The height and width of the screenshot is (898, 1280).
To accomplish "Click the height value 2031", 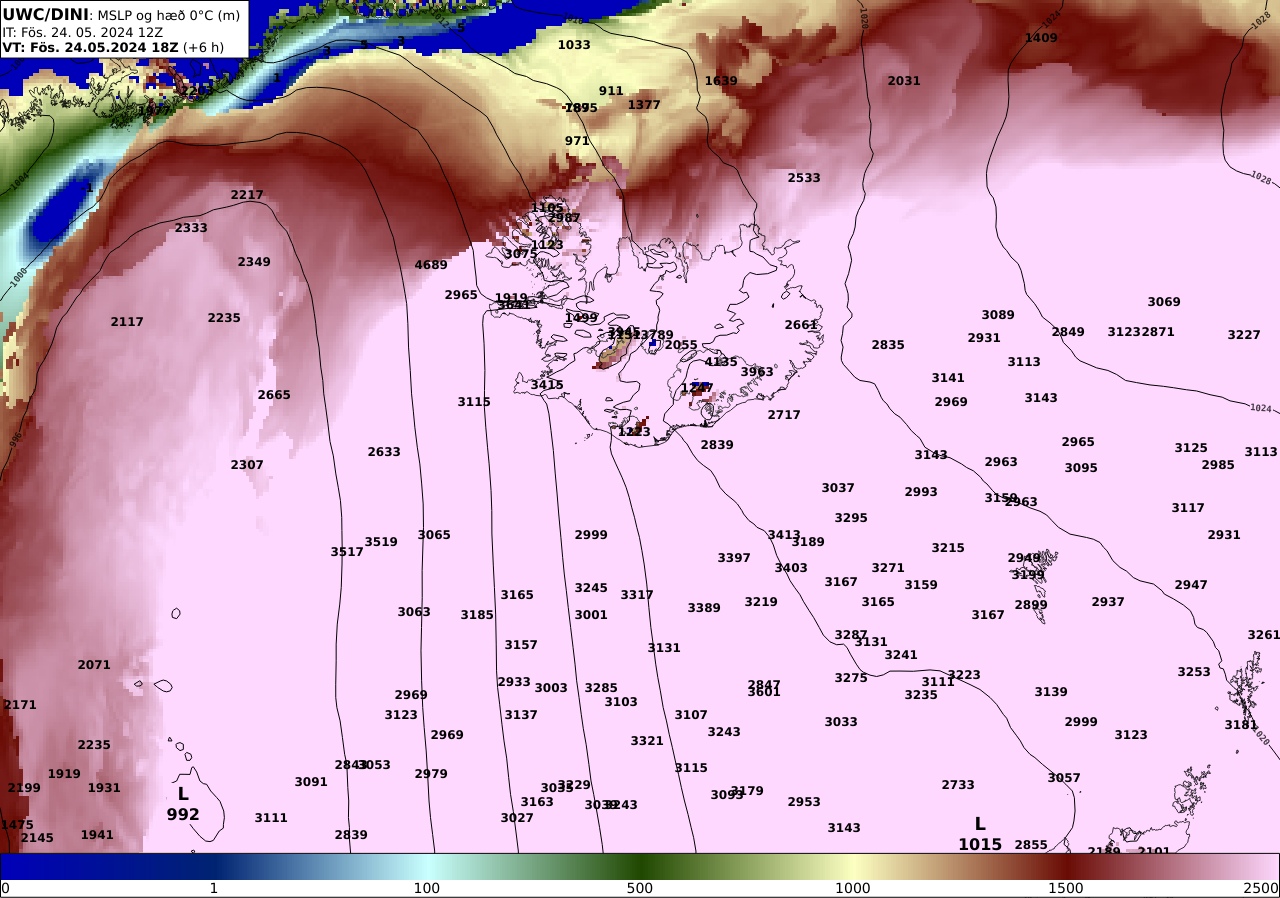I will click(904, 81).
